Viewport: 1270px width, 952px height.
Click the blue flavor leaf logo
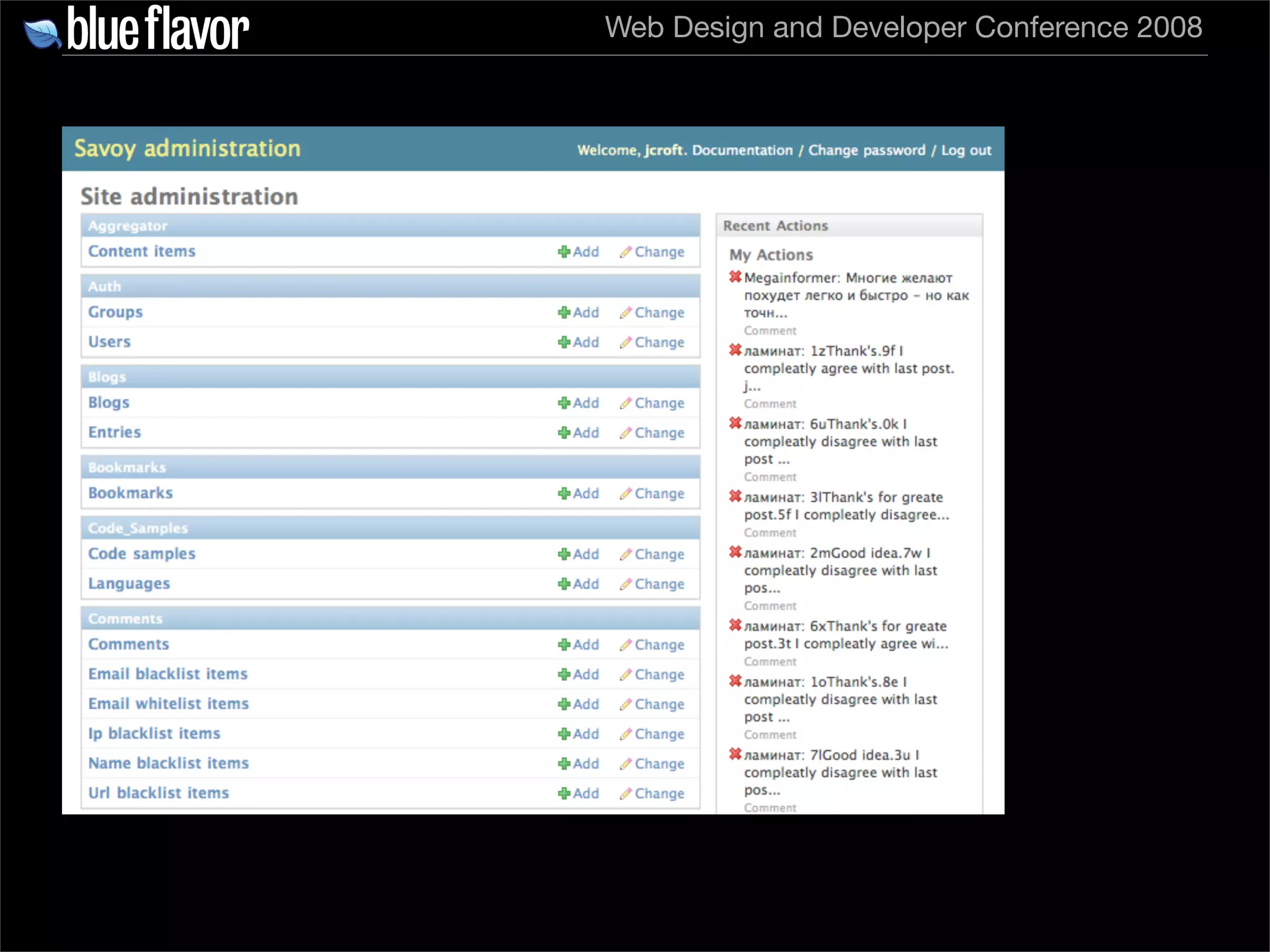(42, 33)
